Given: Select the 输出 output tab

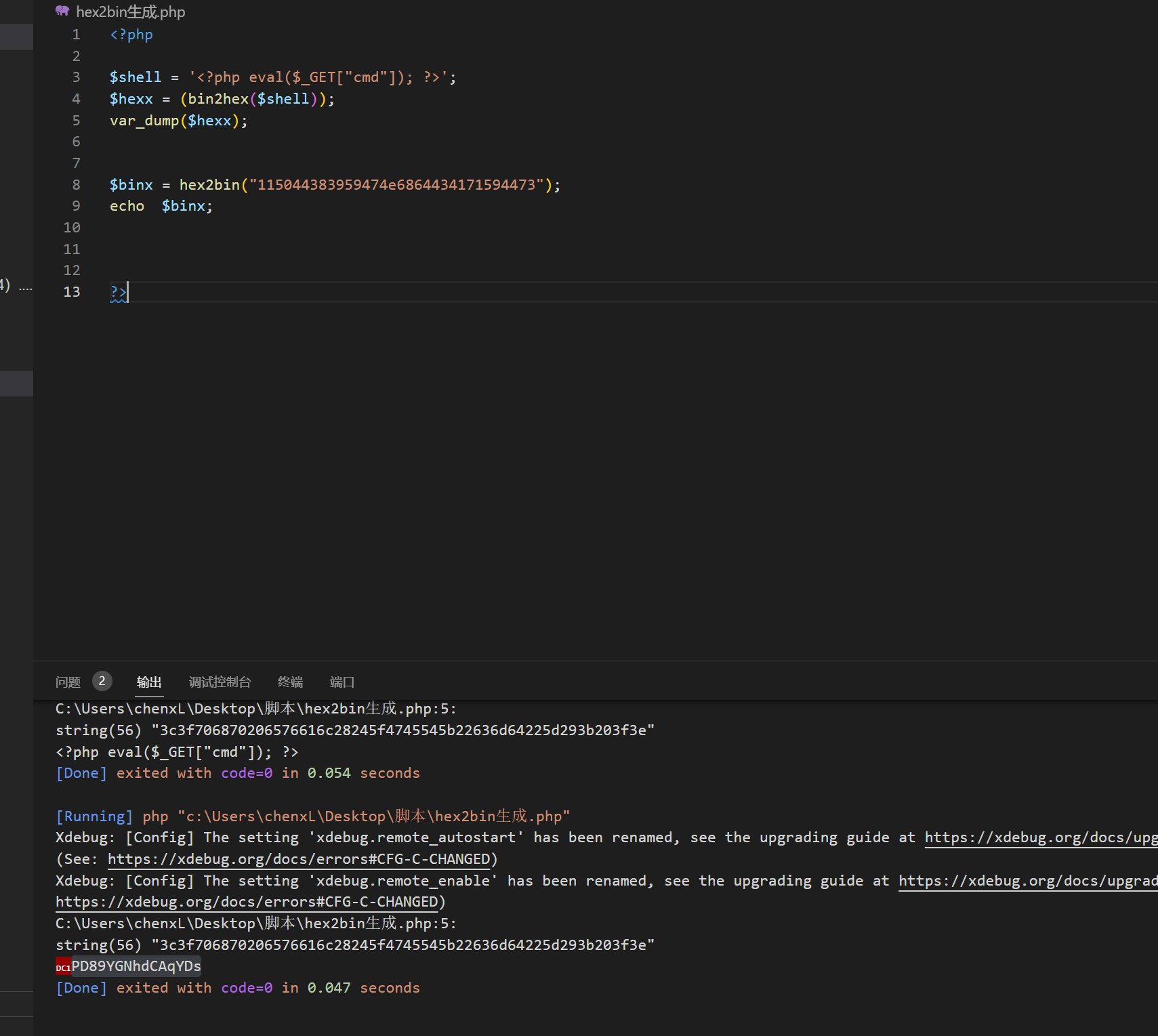Looking at the screenshot, I should [x=149, y=682].
